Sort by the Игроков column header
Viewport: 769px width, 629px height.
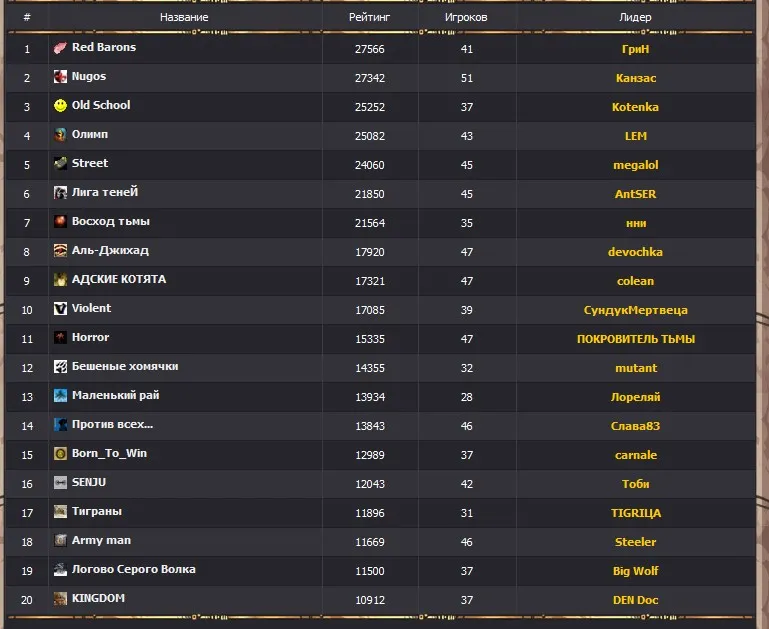[466, 17]
